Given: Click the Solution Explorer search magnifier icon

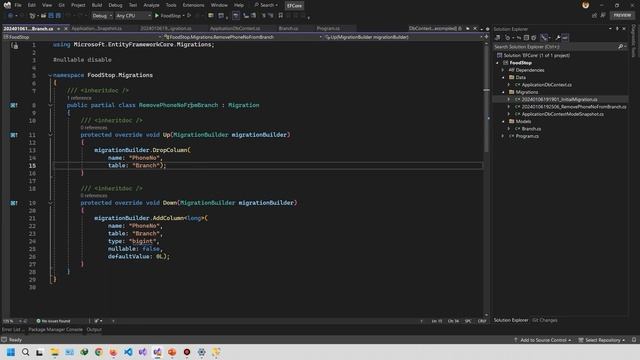Looking at the screenshot, I should [620, 47].
